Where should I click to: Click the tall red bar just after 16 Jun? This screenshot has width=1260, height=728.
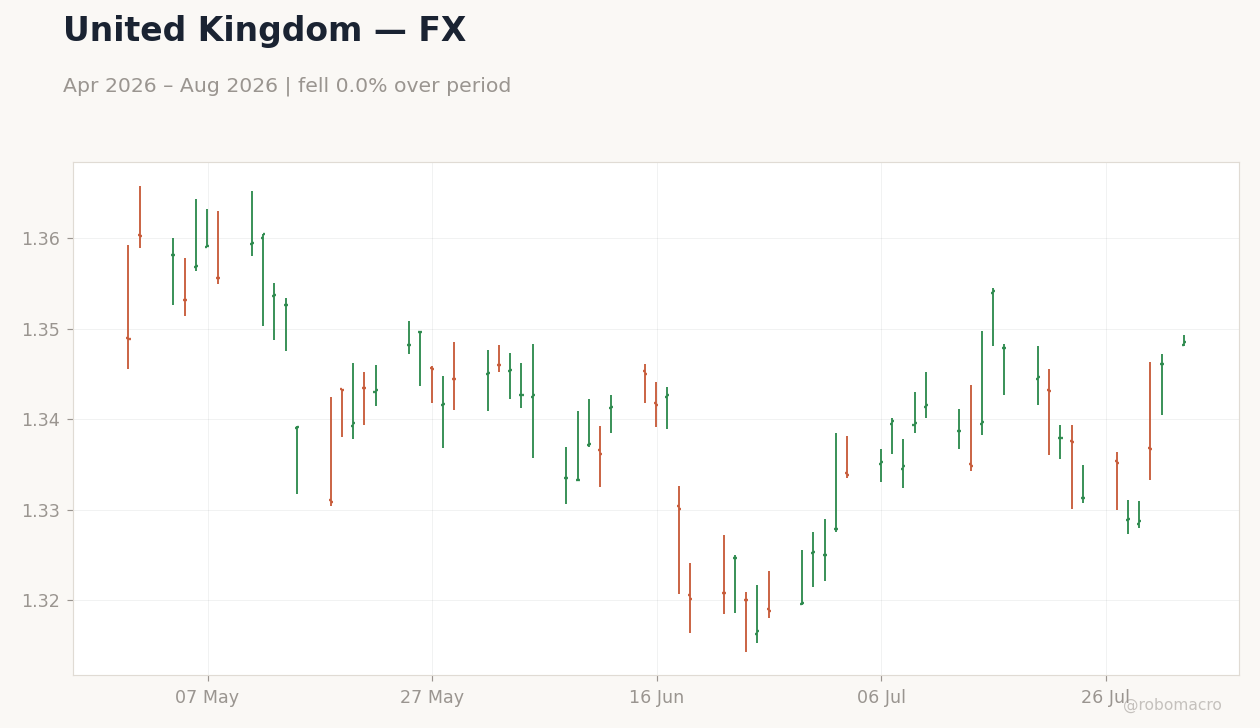[x=679, y=540]
